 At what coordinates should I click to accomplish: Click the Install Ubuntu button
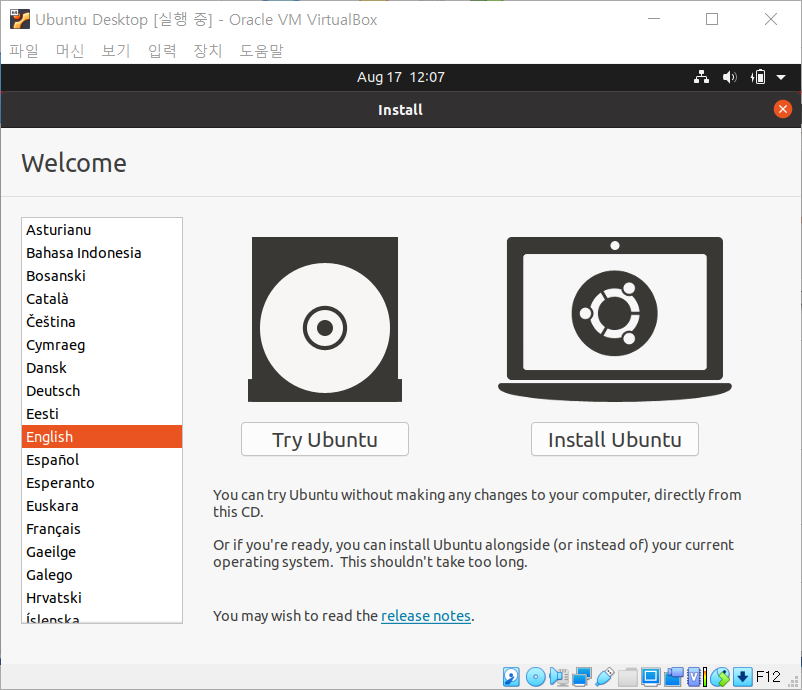(615, 439)
